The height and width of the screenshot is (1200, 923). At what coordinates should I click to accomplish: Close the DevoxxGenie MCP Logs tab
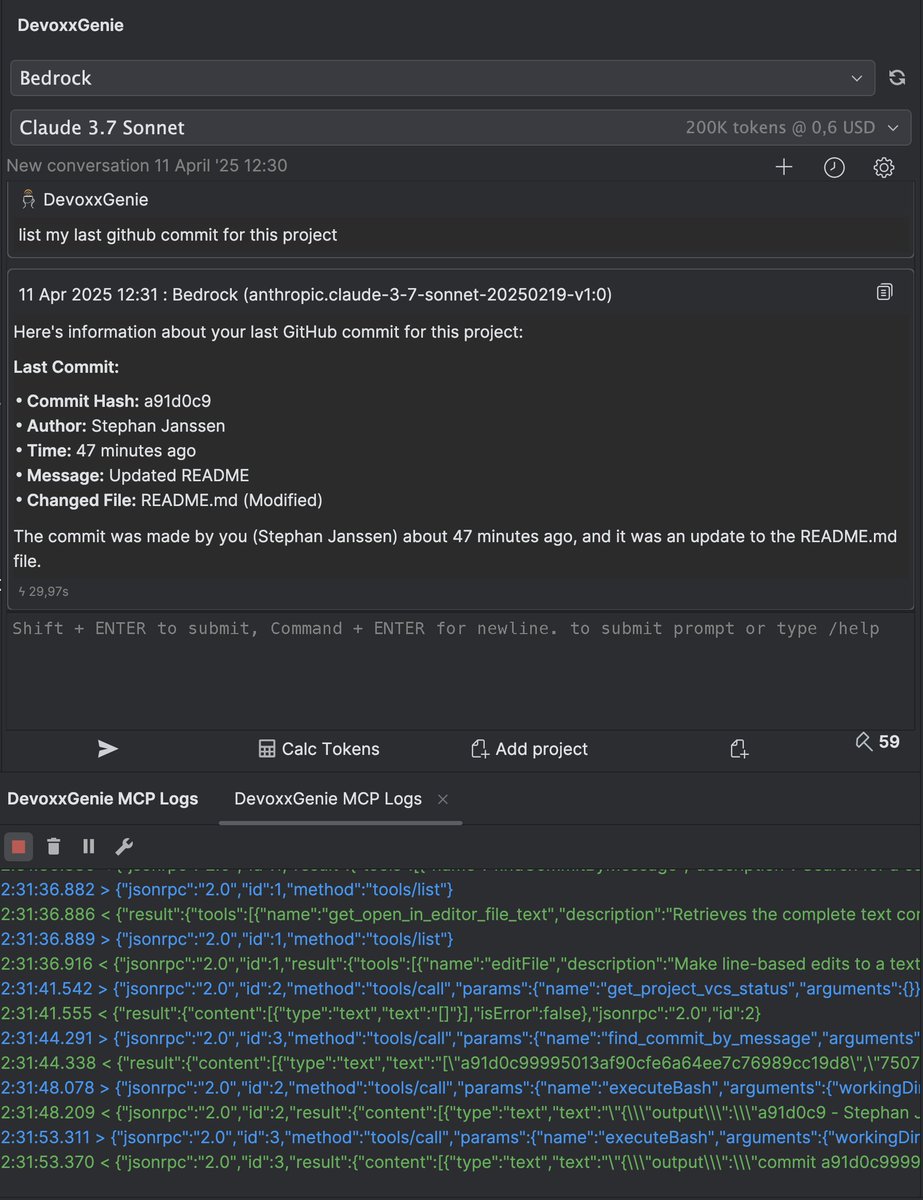pos(443,799)
